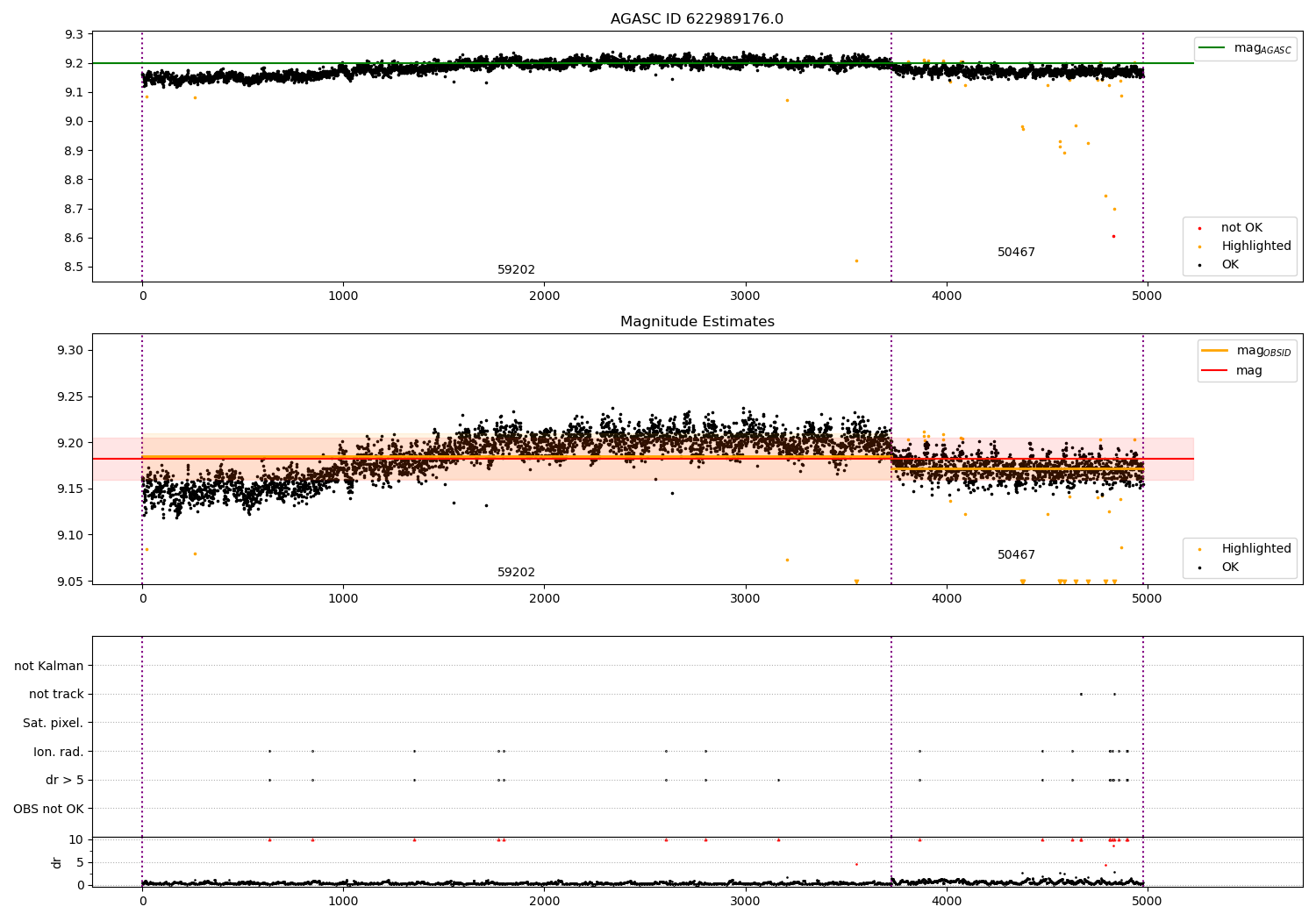Click "Highlighted" legend label in the top plot

point(1256,246)
